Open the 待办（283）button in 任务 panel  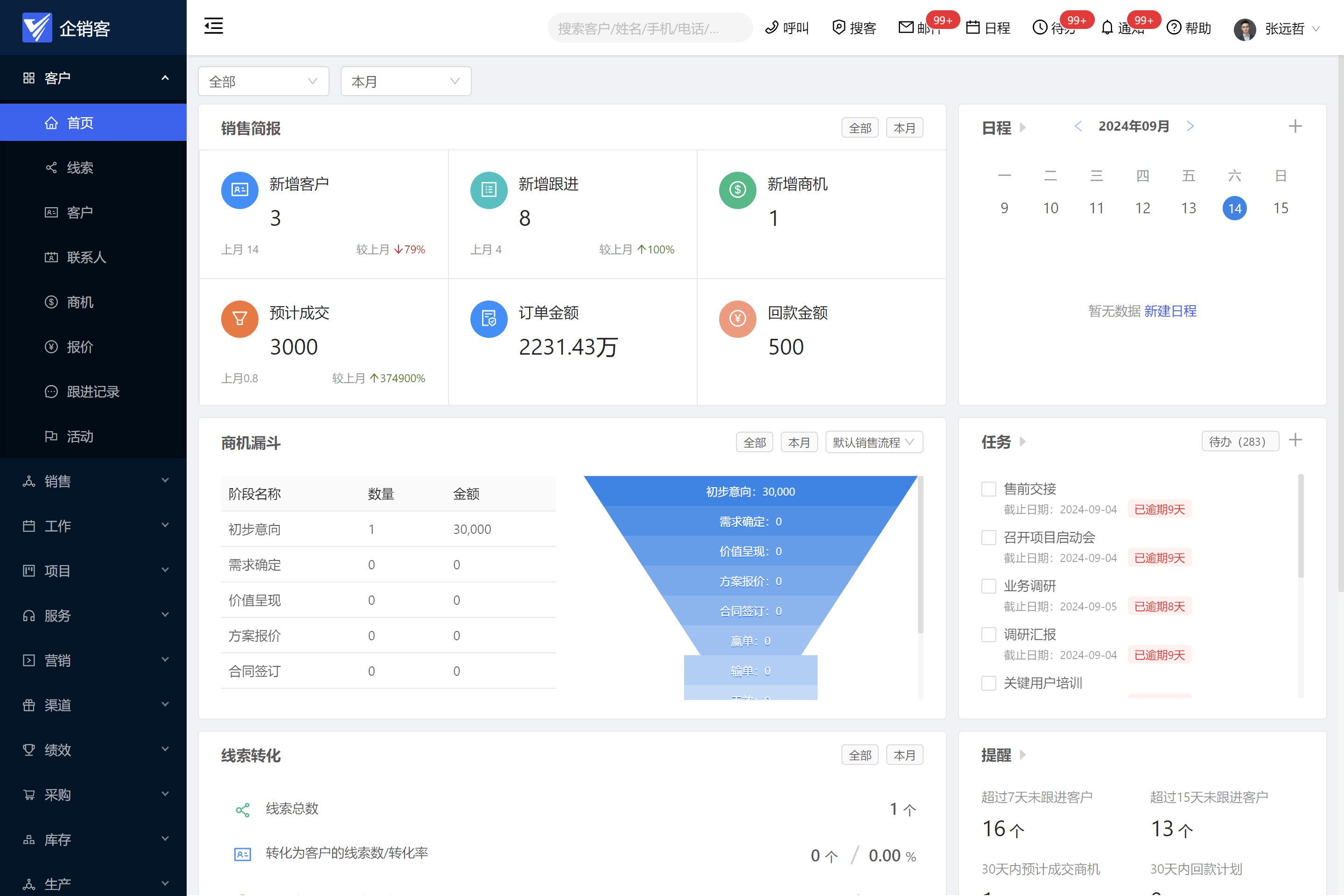[x=1240, y=441]
